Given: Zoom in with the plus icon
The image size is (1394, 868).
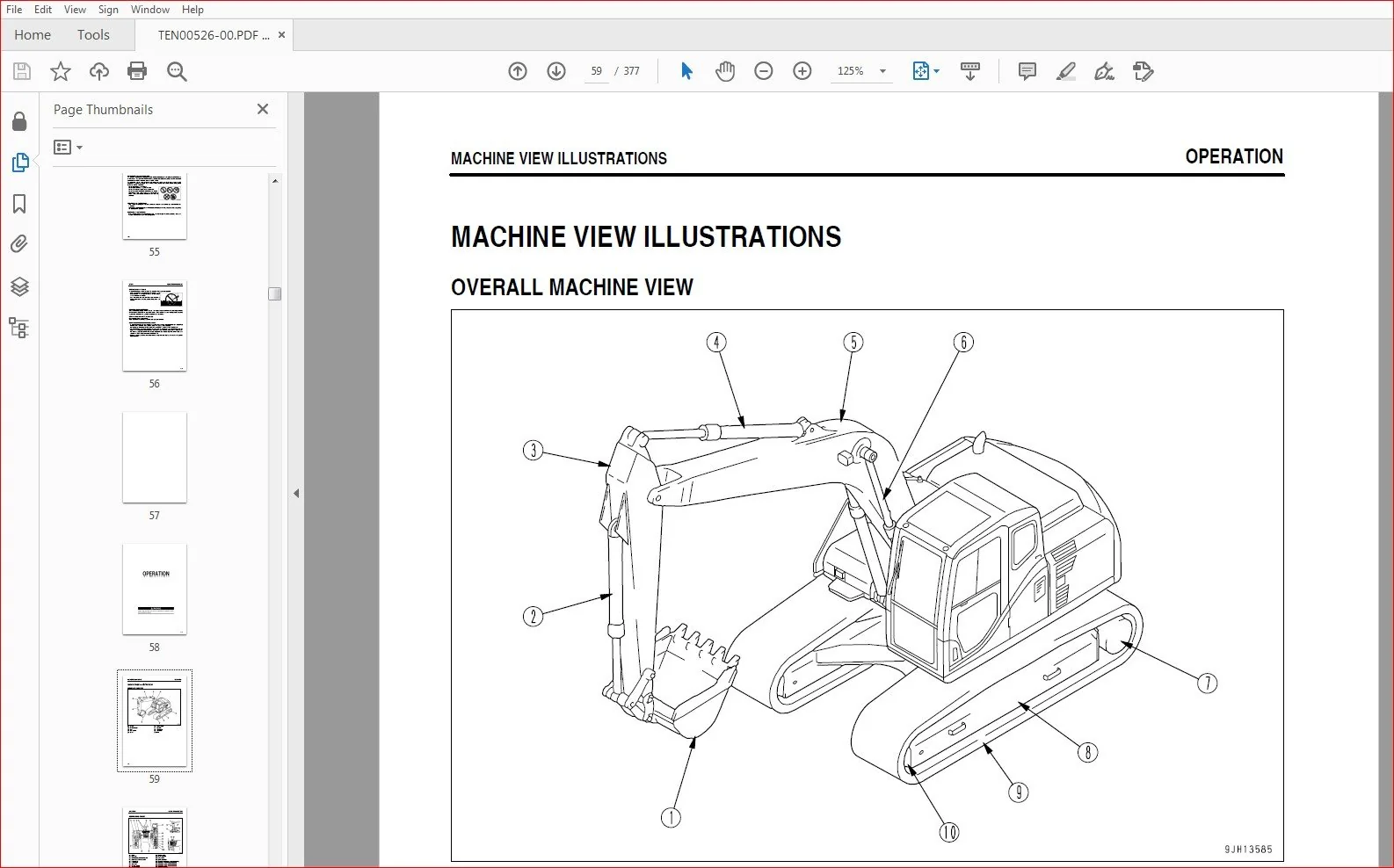Looking at the screenshot, I should point(802,71).
